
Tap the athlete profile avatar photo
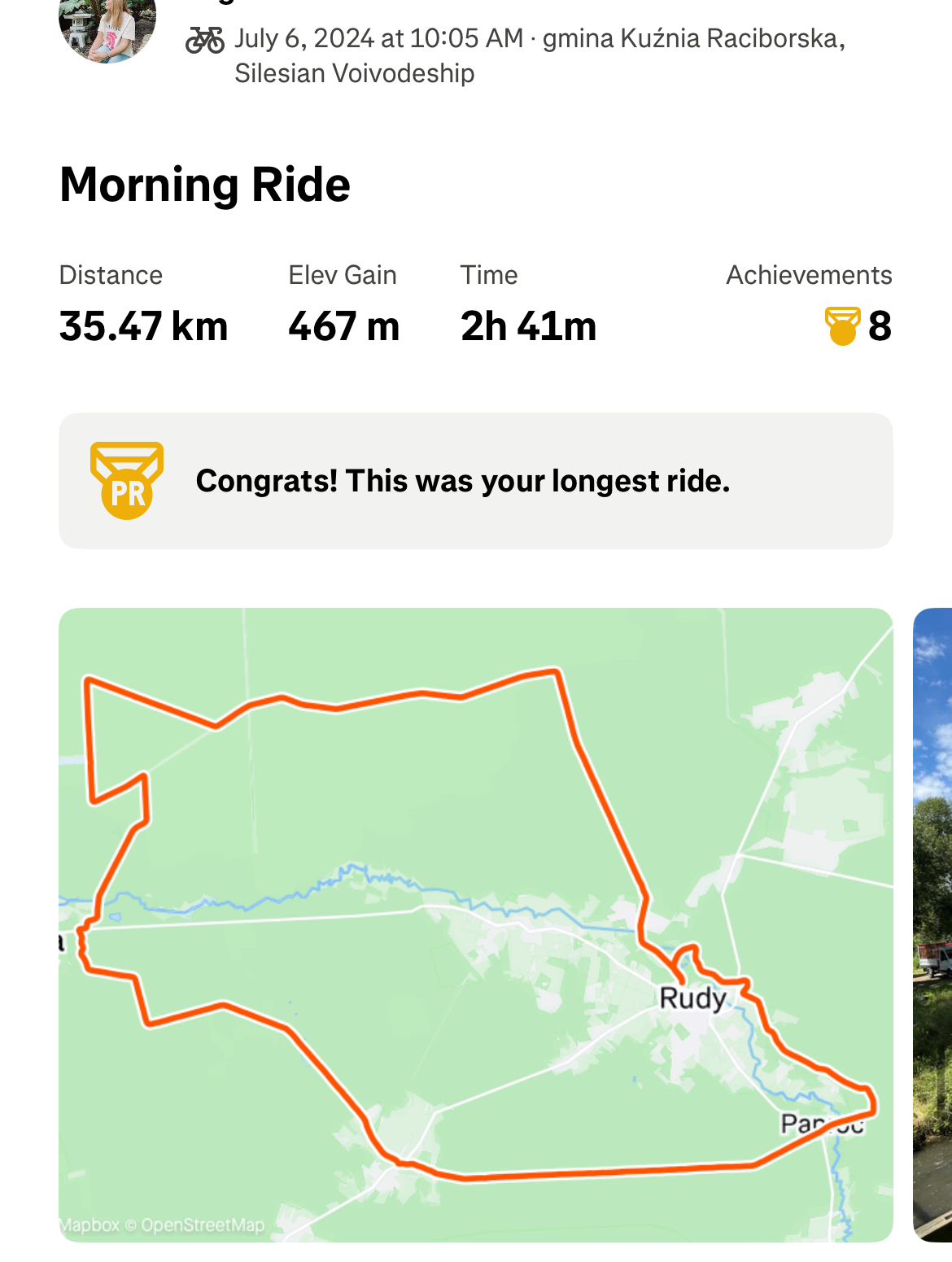[107, 29]
